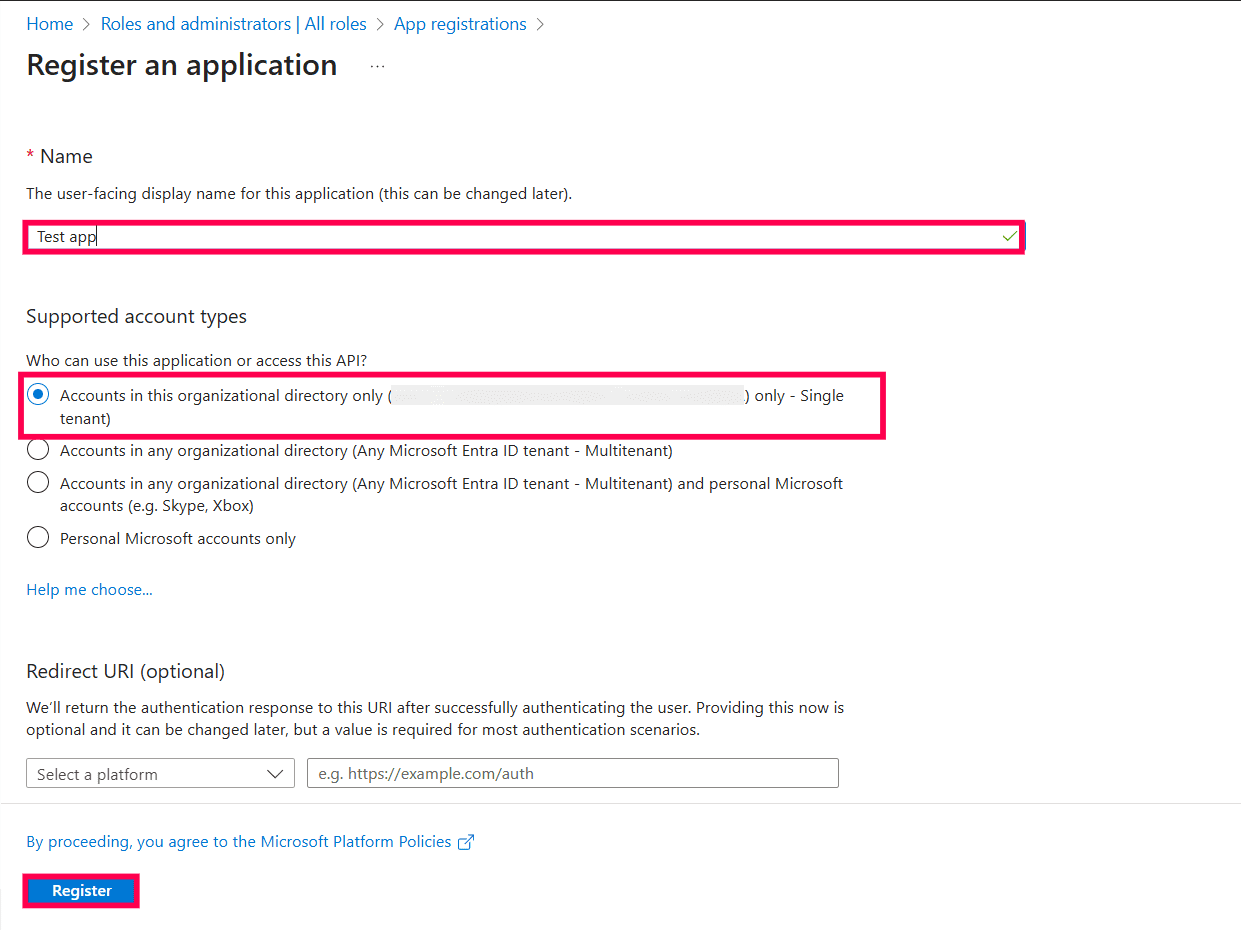Select multitenant and personal Microsoft accounts option
1241x930 pixels.
tap(37, 482)
